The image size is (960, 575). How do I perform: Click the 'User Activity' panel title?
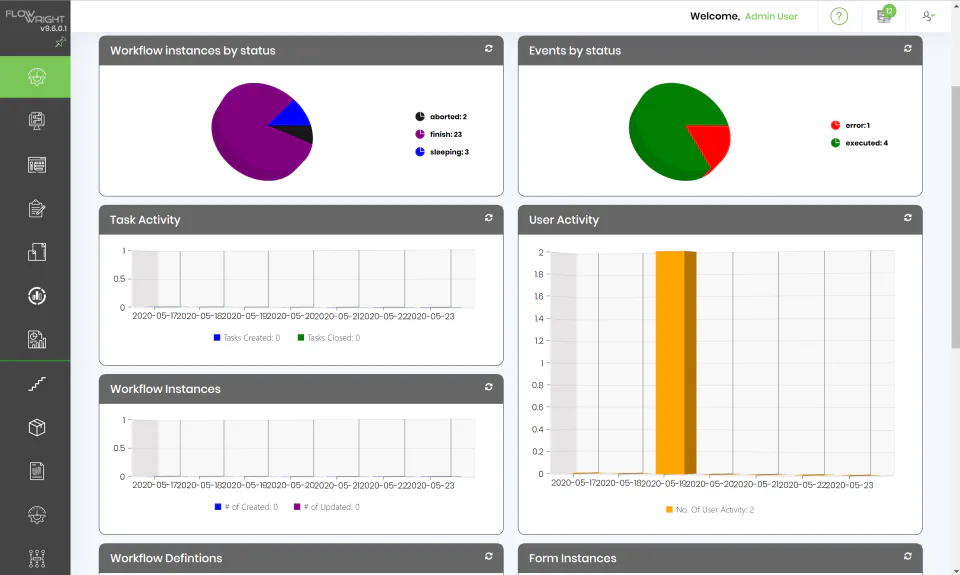coord(564,220)
